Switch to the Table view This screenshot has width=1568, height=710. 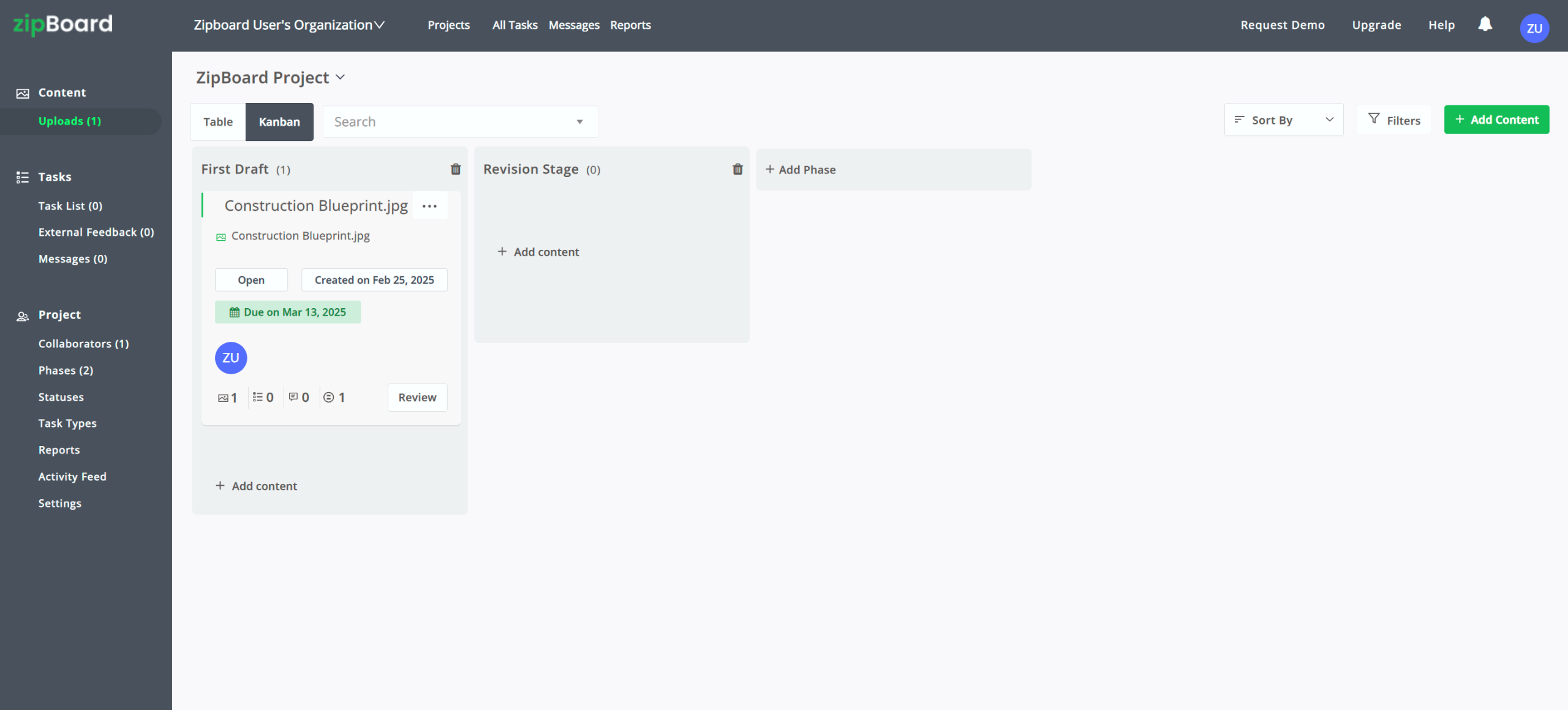(218, 122)
